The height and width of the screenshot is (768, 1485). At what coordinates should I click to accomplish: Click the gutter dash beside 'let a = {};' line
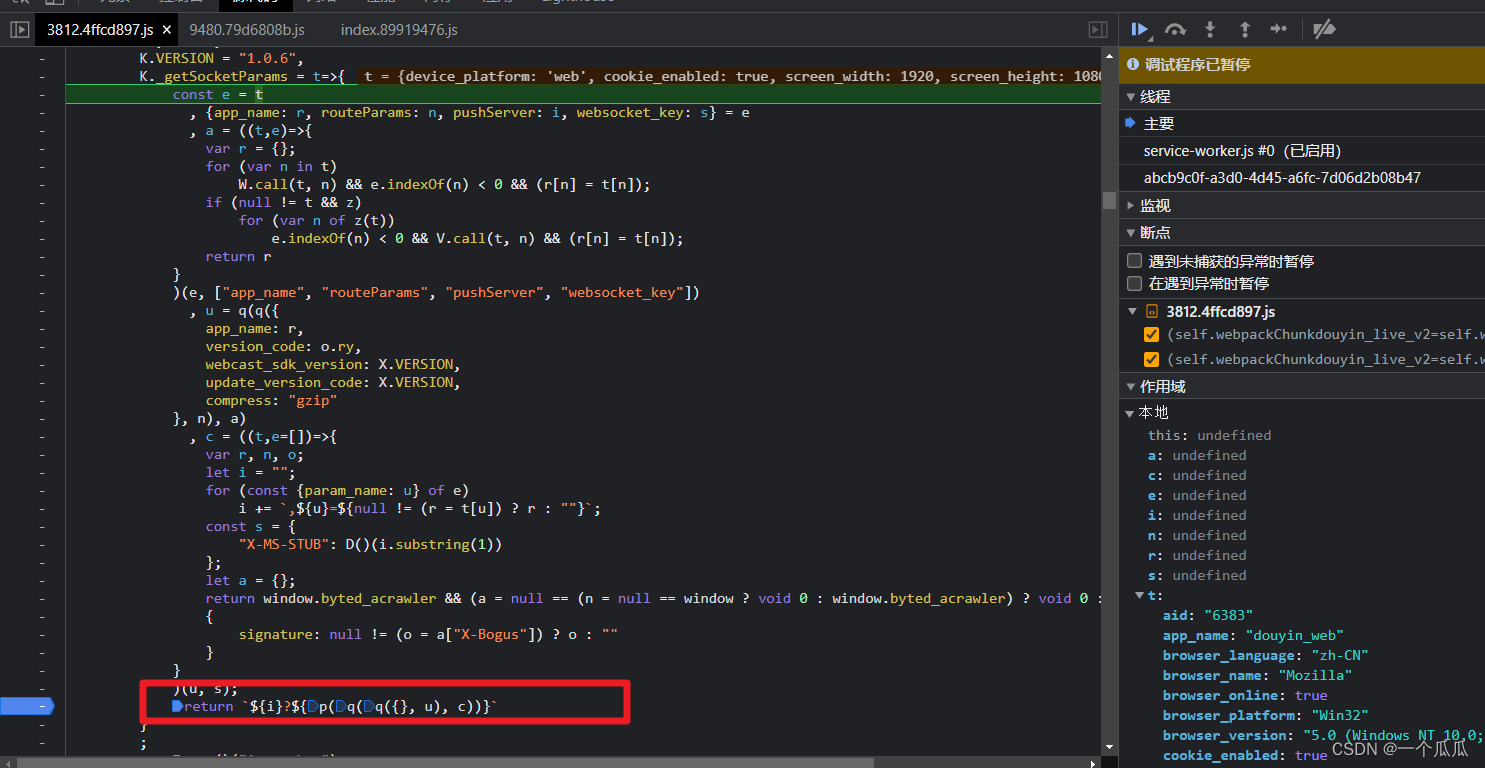click(41, 580)
